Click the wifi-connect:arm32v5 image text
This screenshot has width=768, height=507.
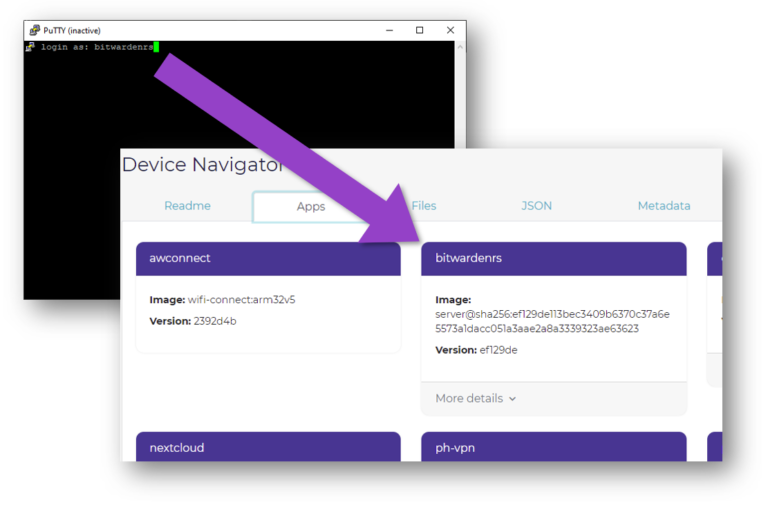pos(241,300)
